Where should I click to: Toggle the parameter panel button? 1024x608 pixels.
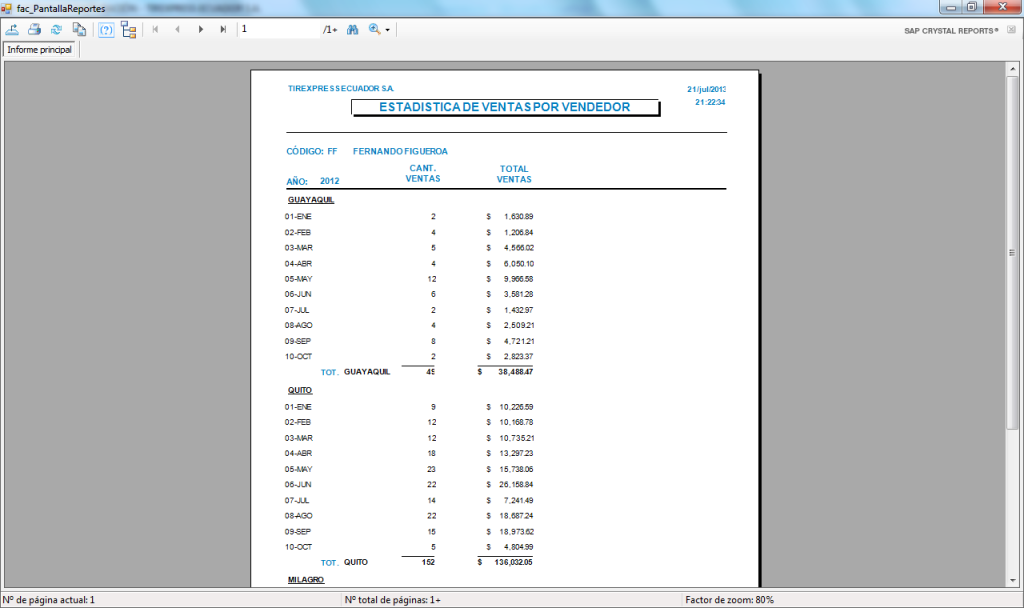coord(106,30)
